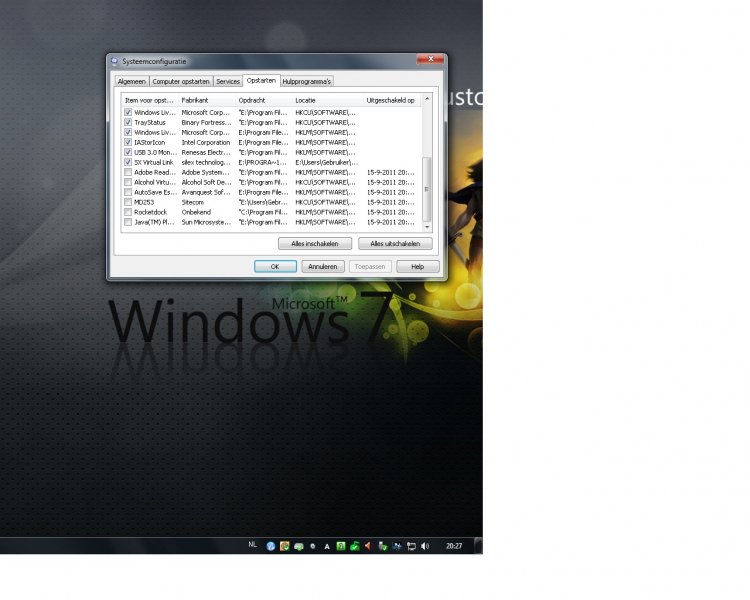Click the Systeemconfiguratie title bar icon

point(114,61)
